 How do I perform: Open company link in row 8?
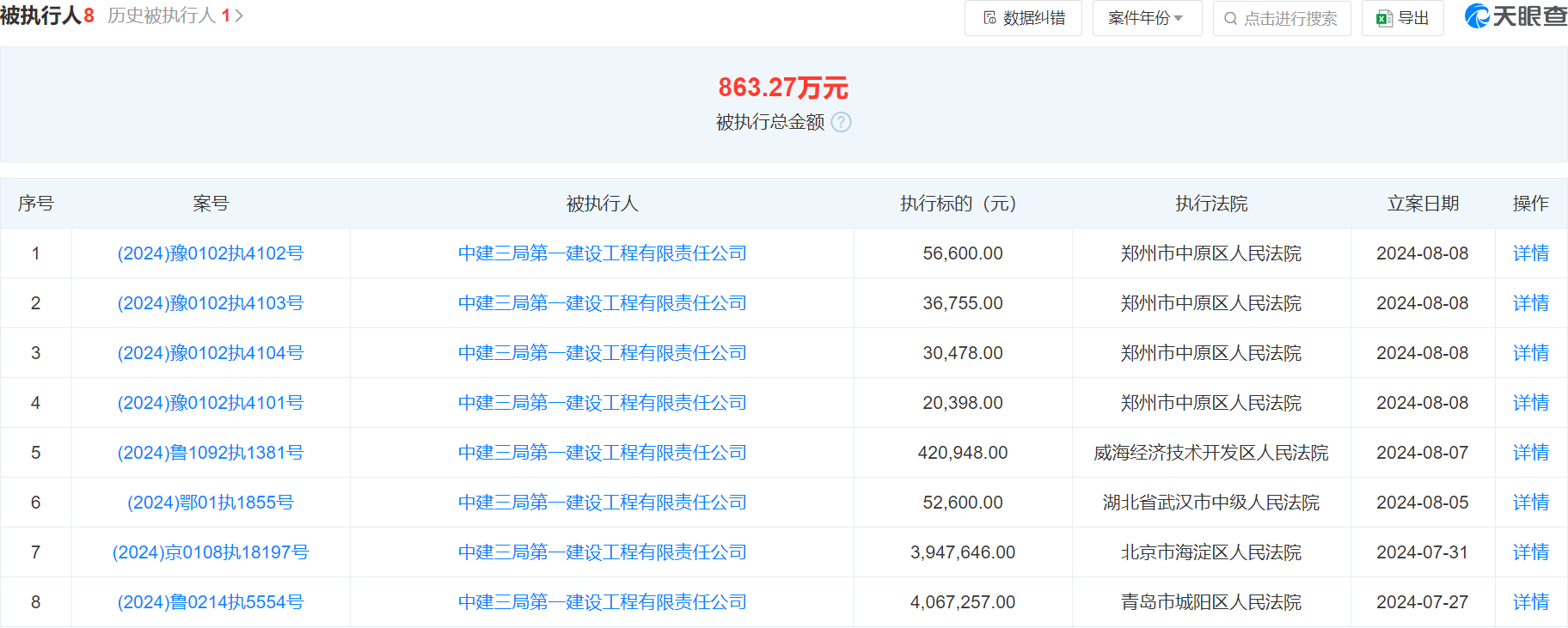point(602,602)
